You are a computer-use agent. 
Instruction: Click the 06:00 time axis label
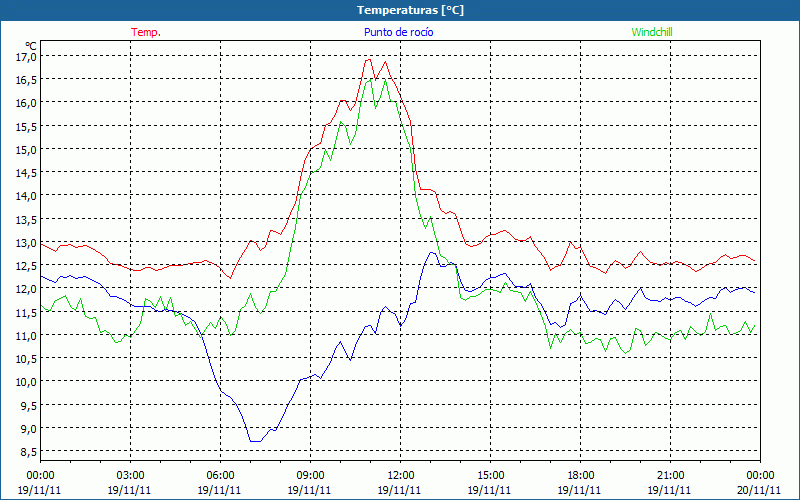point(221,475)
